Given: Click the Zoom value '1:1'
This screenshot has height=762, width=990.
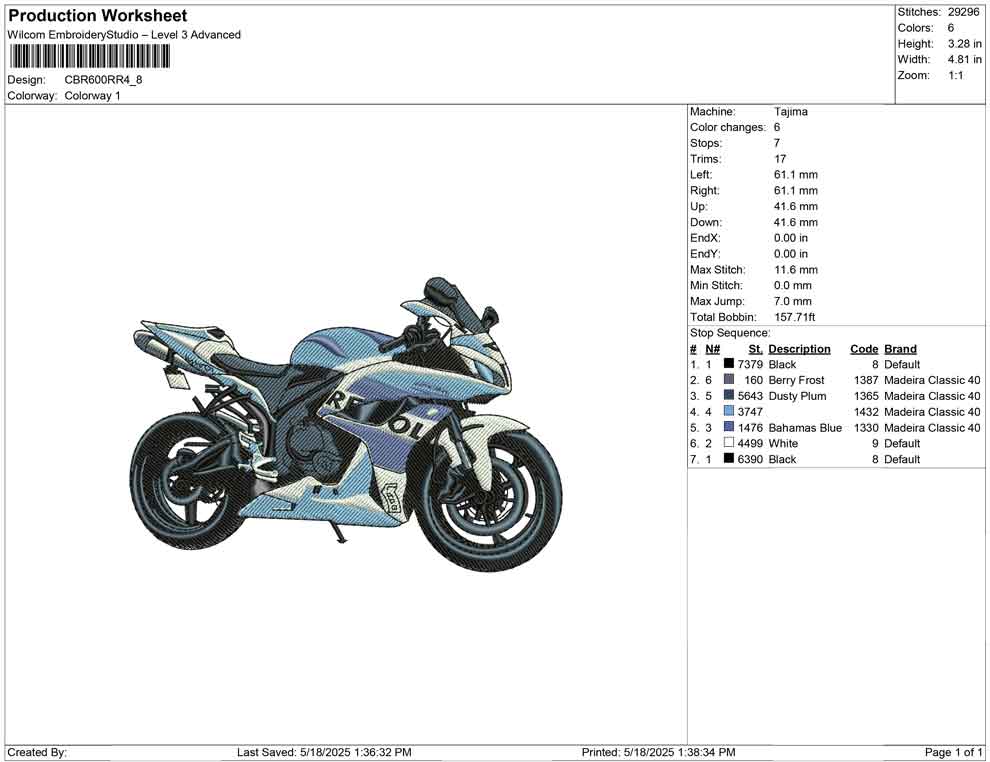Looking at the screenshot, I should (956, 75).
